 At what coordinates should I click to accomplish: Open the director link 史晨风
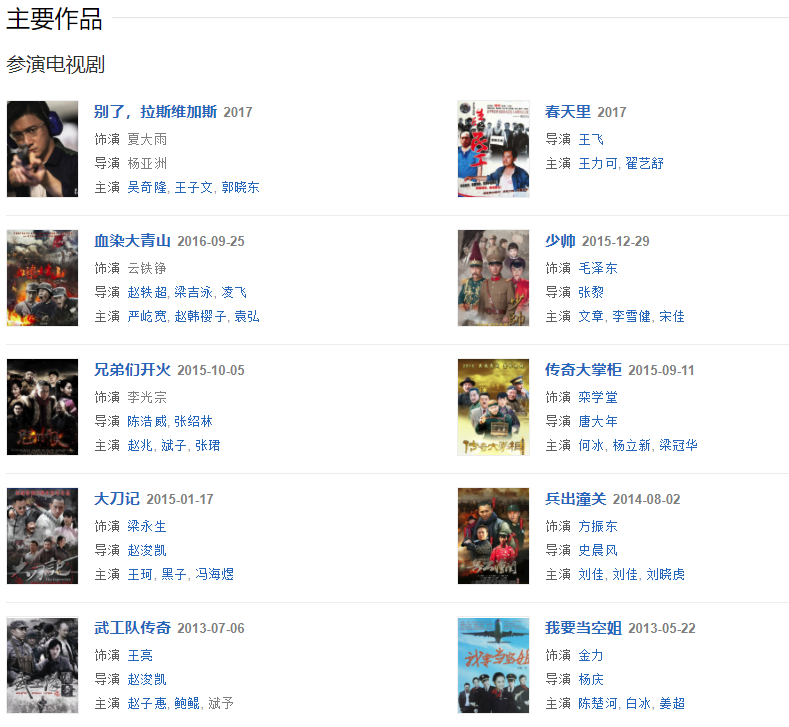[598, 550]
